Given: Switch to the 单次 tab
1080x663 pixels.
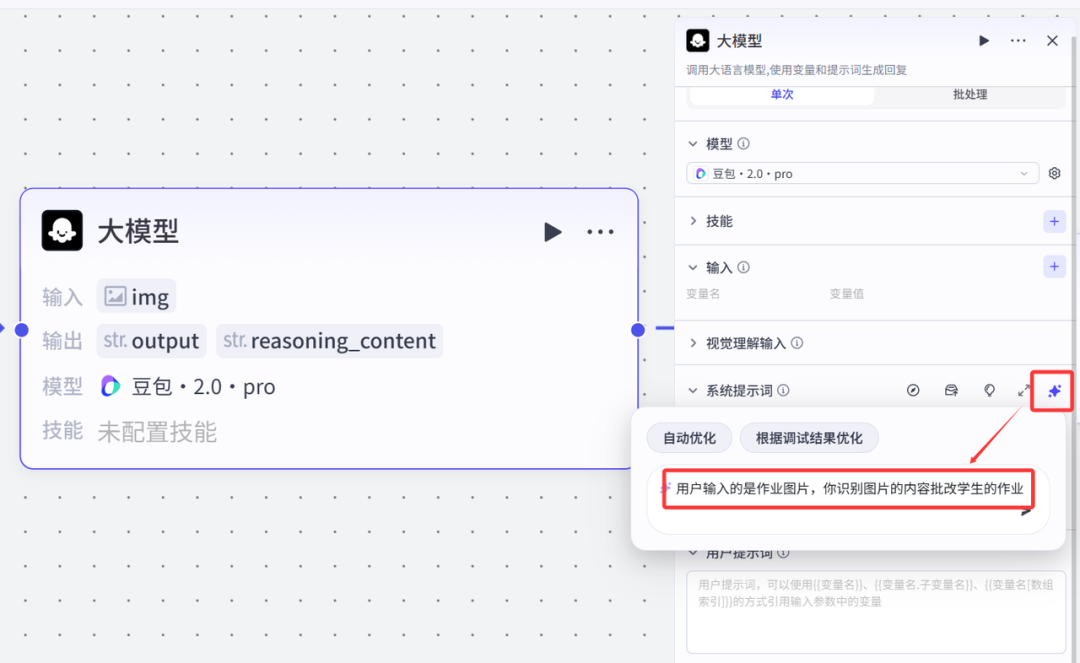Looking at the screenshot, I should click(x=782, y=94).
